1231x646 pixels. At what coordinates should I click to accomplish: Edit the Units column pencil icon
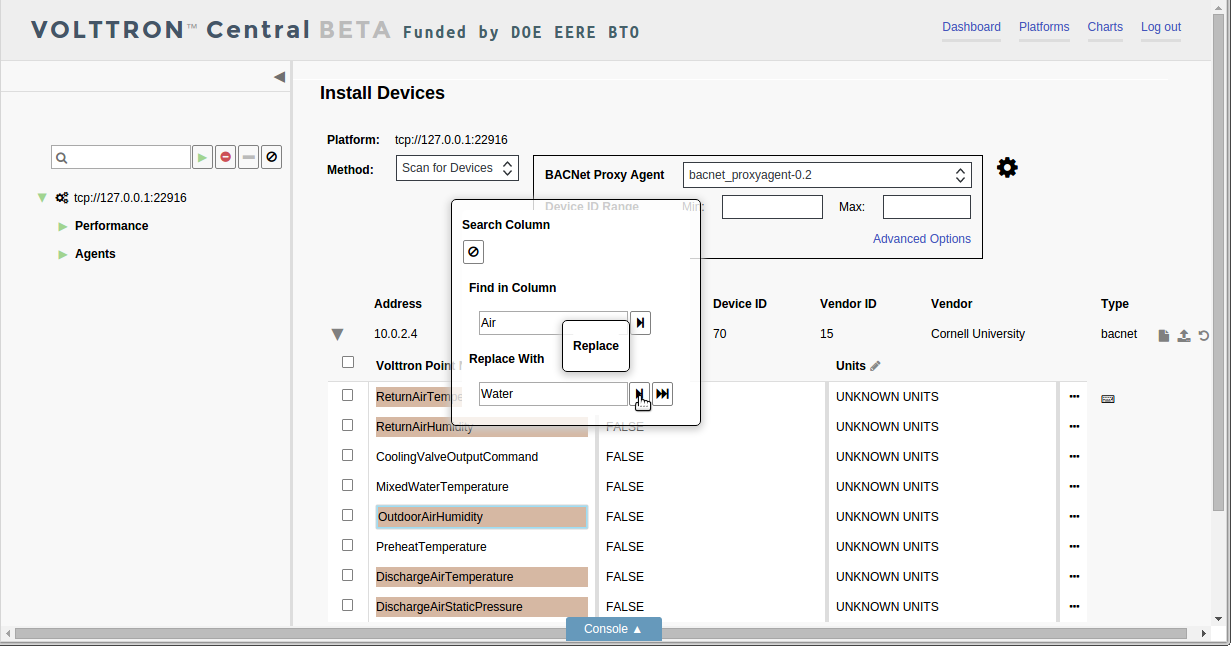(x=876, y=366)
